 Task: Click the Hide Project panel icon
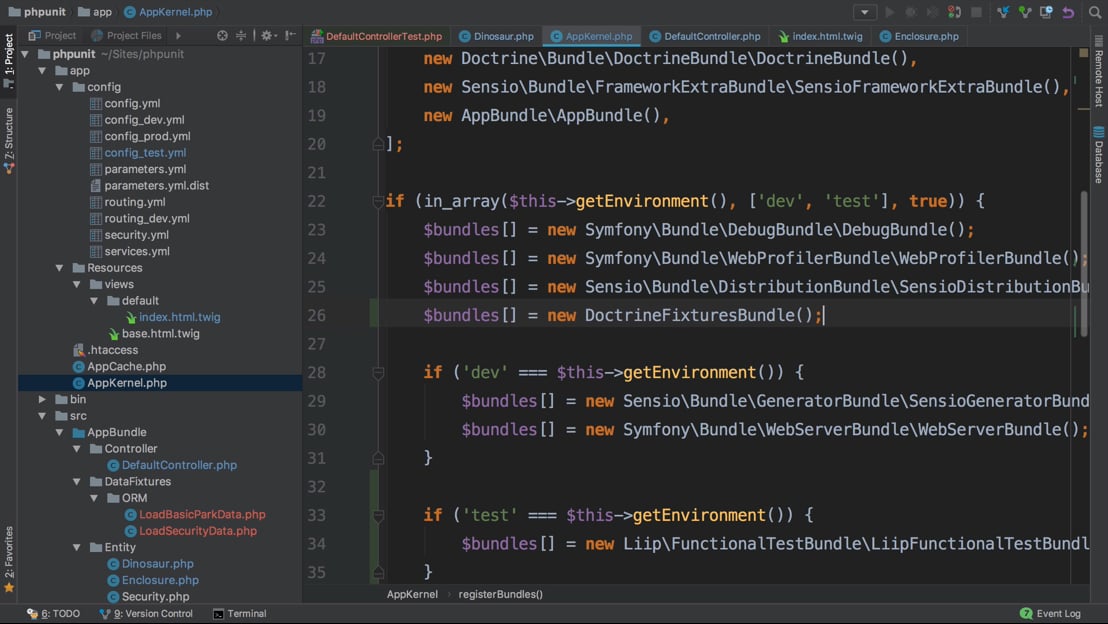tap(290, 35)
